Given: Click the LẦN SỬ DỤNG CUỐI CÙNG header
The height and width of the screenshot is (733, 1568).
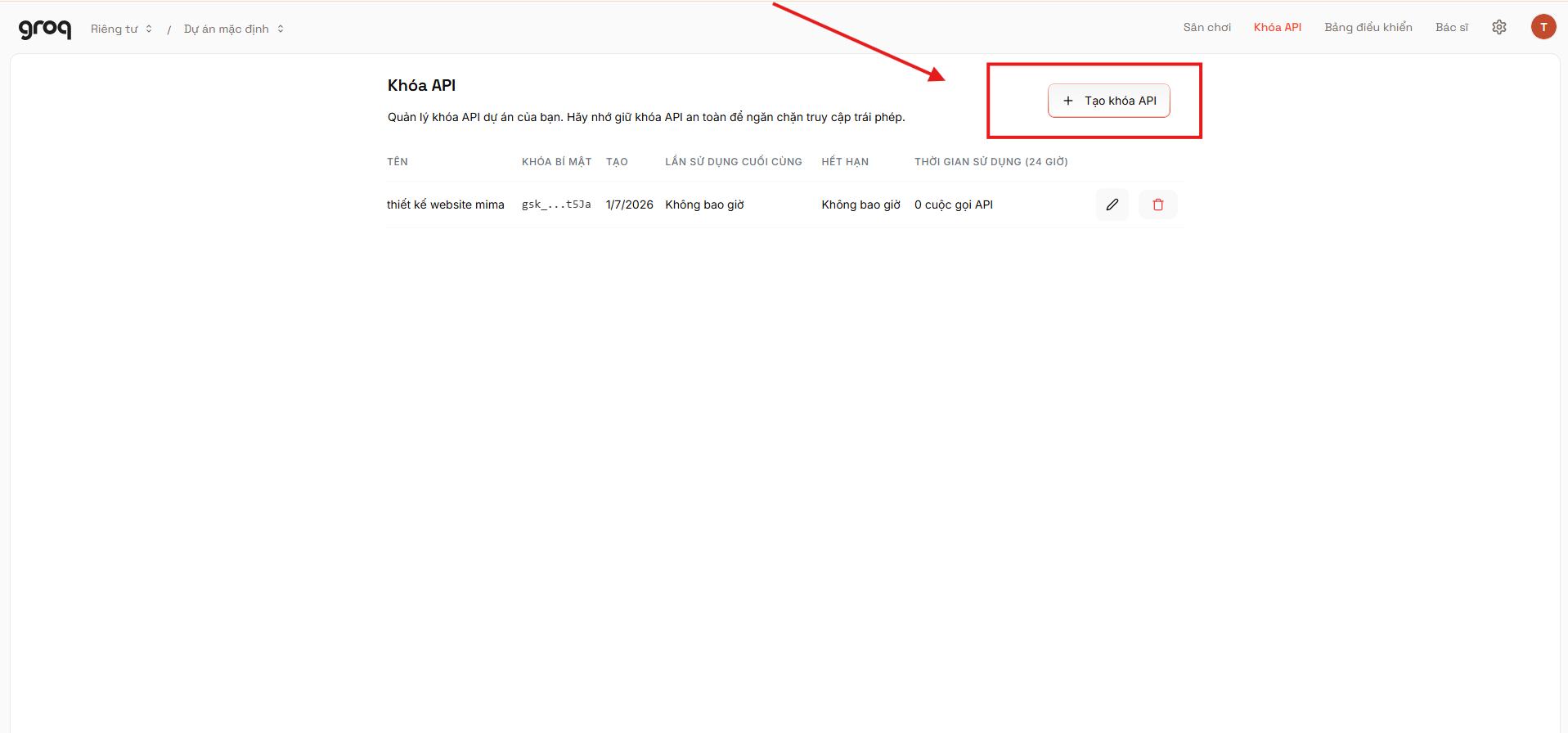Looking at the screenshot, I should point(733,162).
